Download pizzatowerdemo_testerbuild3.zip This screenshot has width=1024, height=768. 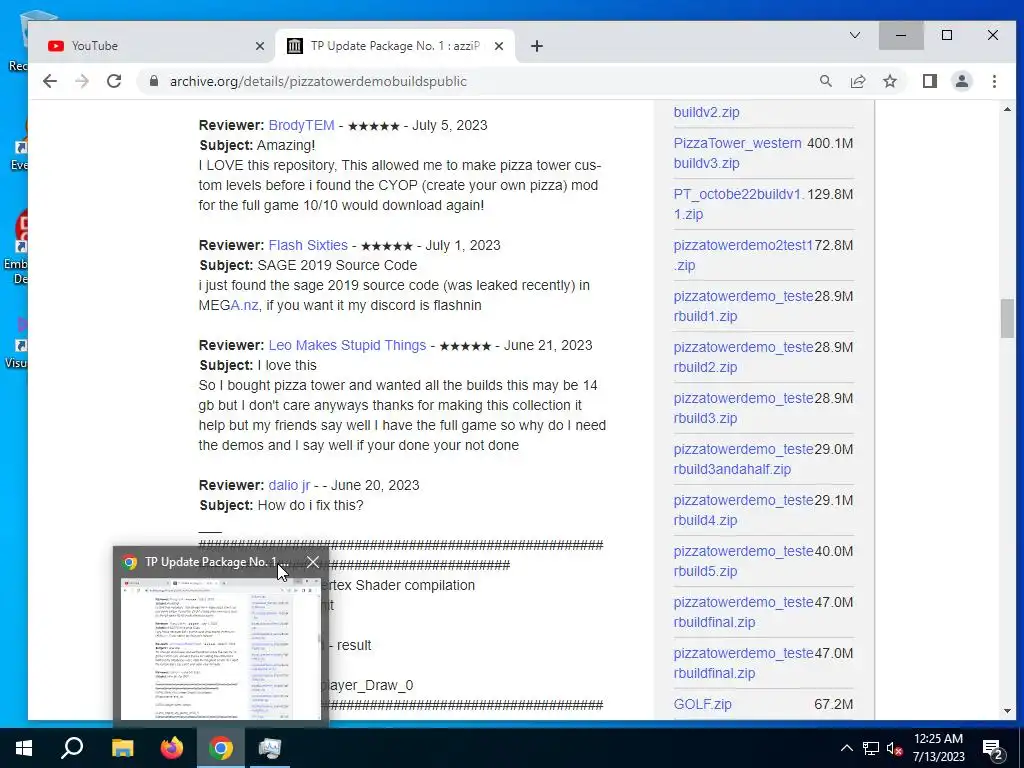point(743,408)
